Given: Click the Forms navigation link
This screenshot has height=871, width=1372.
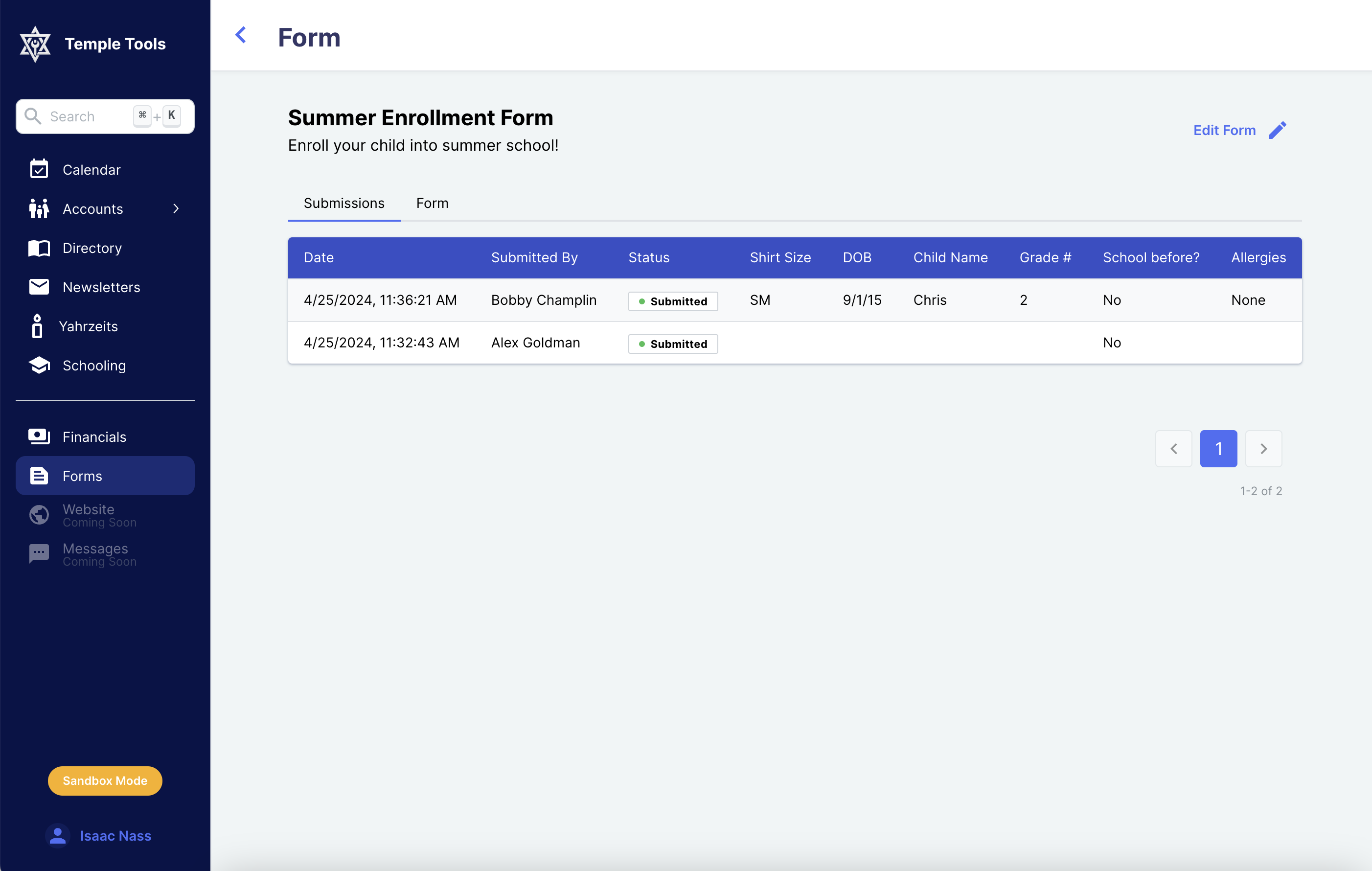Looking at the screenshot, I should [104, 476].
